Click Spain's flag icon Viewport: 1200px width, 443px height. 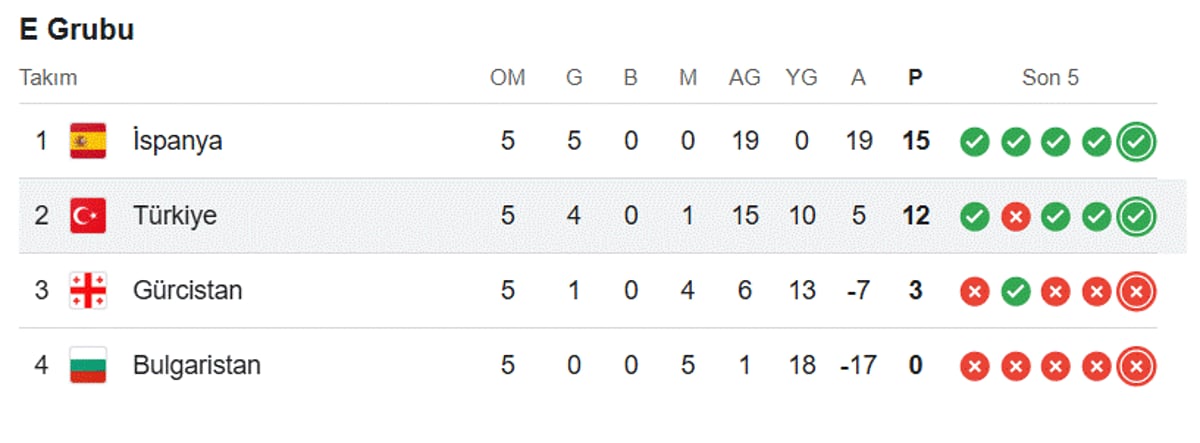coord(88,141)
